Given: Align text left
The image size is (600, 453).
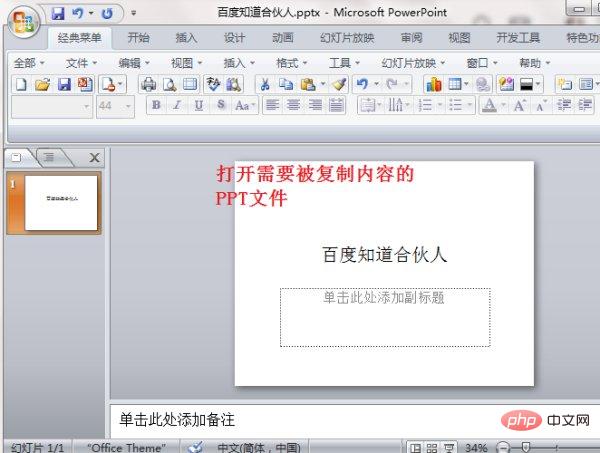Looking at the screenshot, I should click(x=272, y=105).
